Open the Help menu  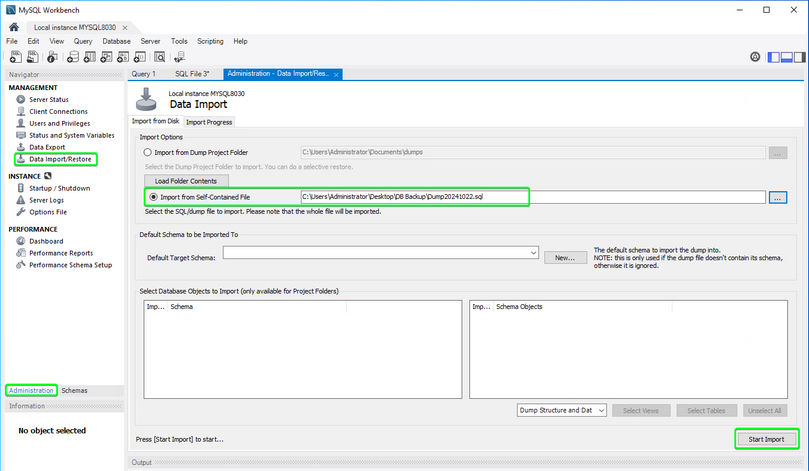click(240, 41)
